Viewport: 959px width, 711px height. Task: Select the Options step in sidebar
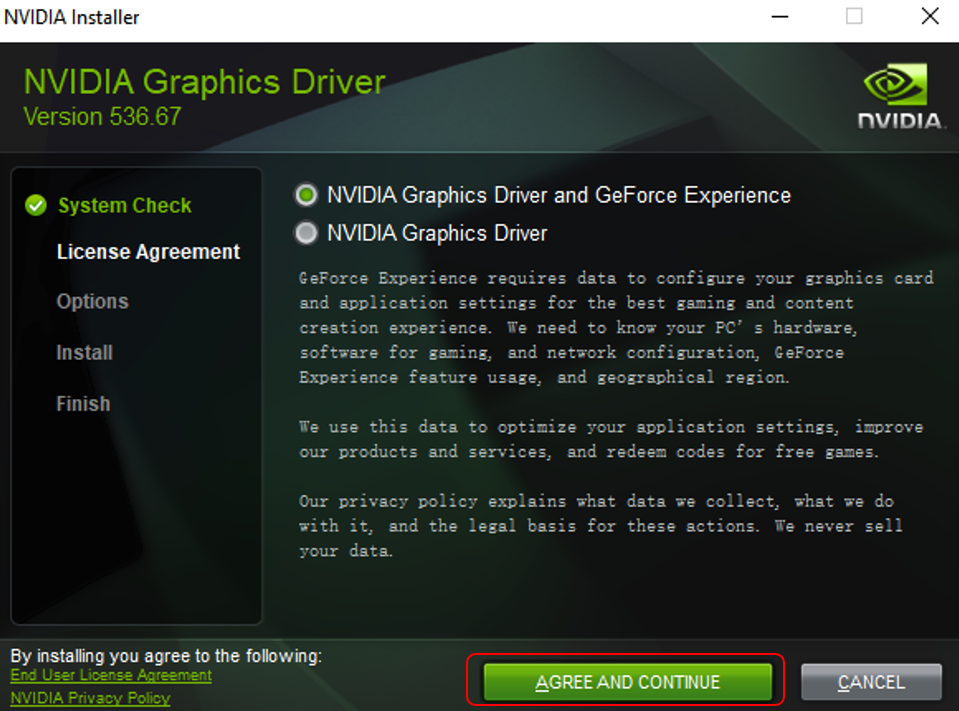93,301
